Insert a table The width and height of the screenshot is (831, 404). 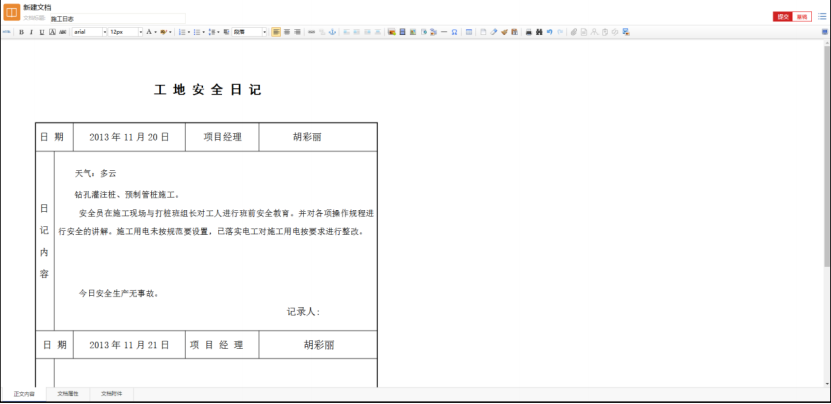pyautogui.click(x=469, y=32)
